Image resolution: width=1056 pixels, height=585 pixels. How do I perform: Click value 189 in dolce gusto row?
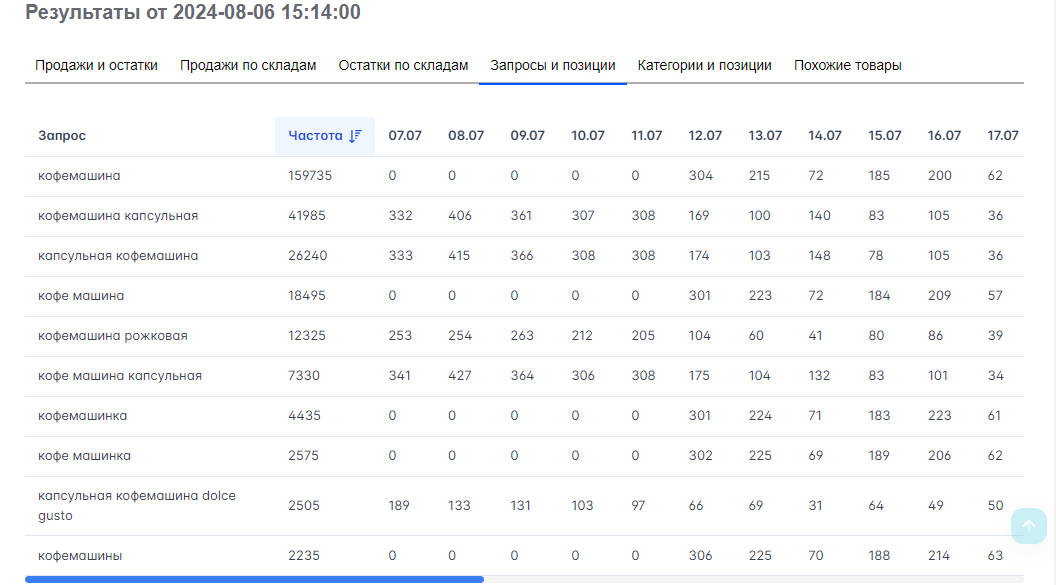pos(399,506)
